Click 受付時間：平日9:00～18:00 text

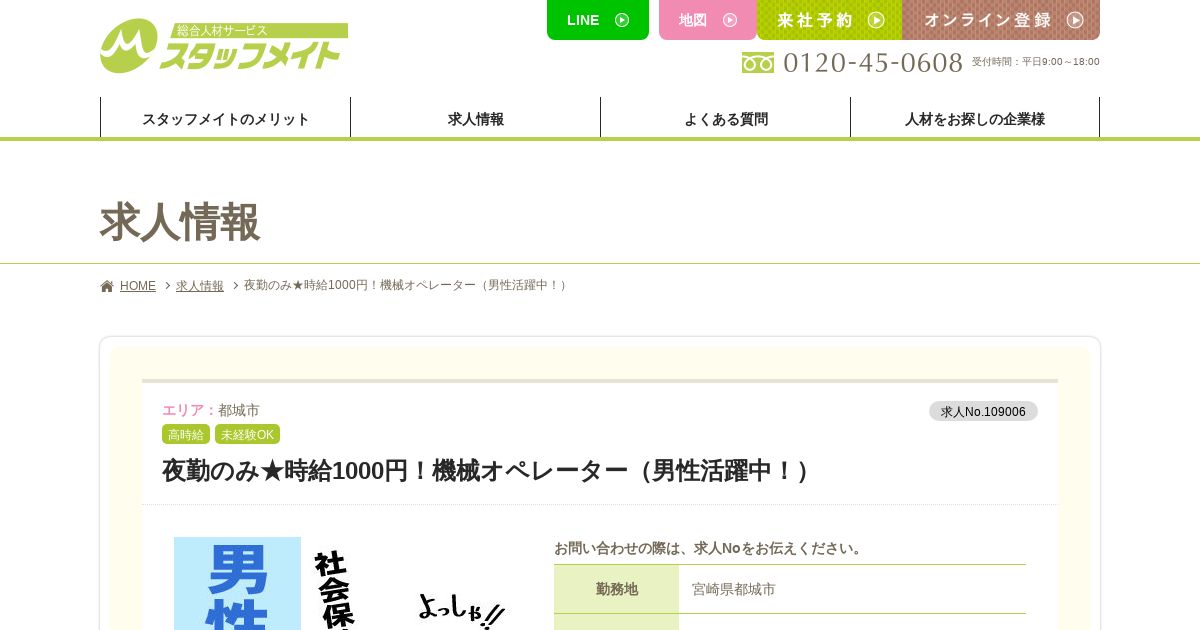point(1035,62)
